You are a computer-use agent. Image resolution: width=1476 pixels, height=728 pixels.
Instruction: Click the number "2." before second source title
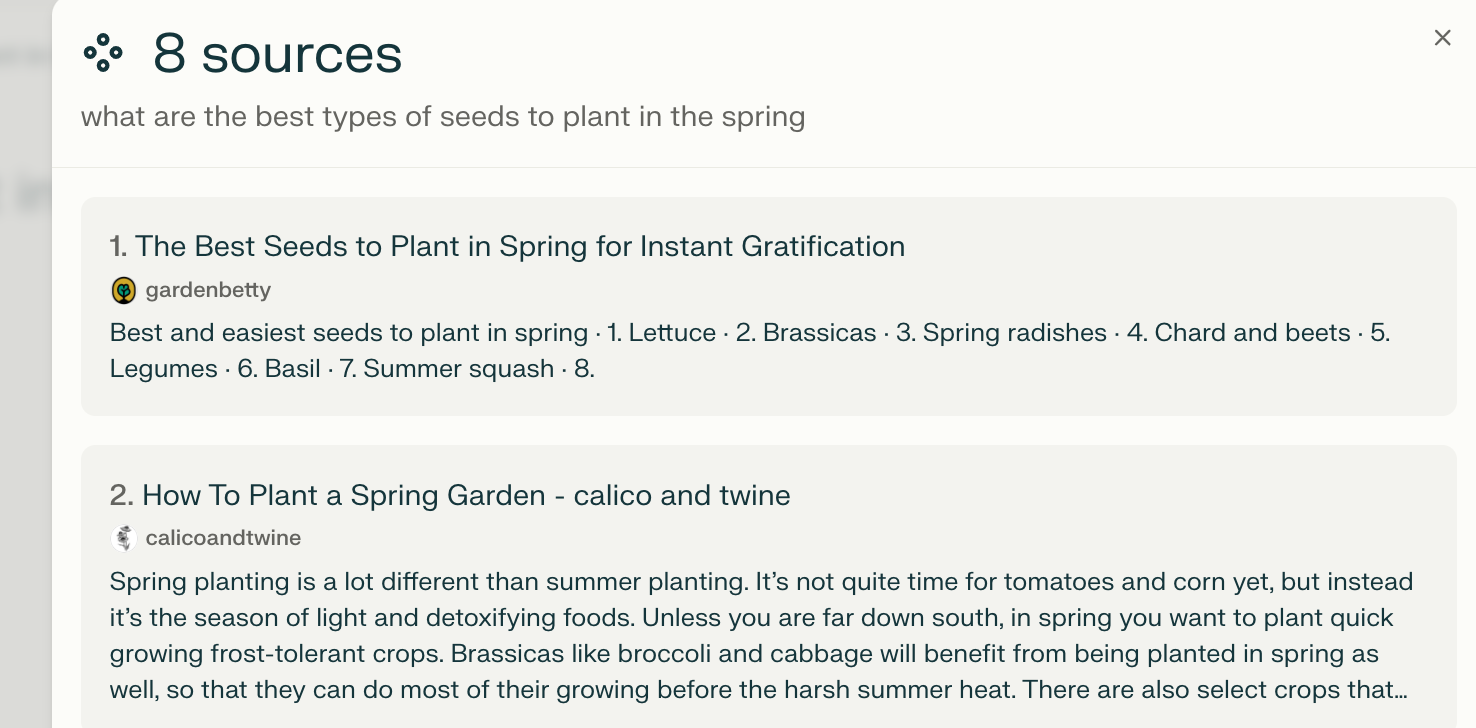(x=121, y=495)
